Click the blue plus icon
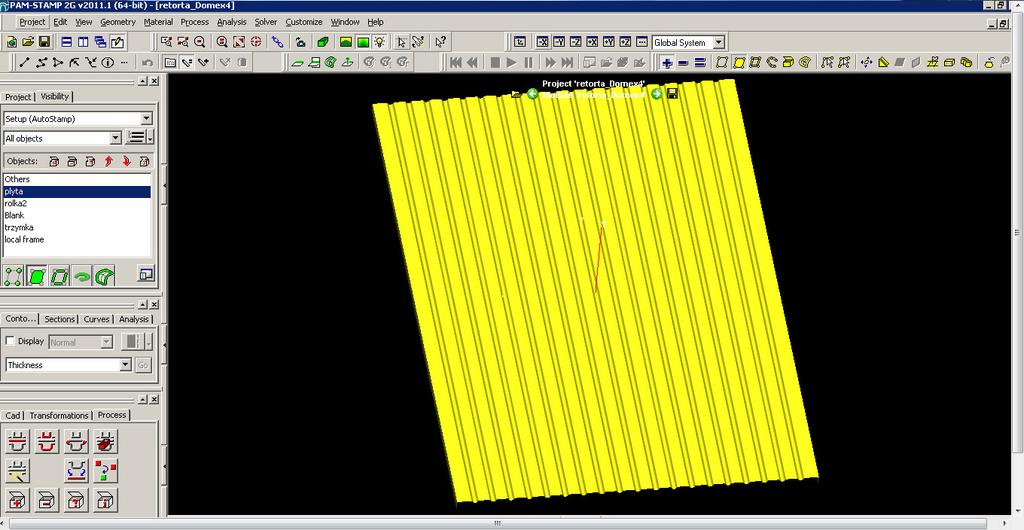The width and height of the screenshot is (1024, 530). pyautogui.click(x=667, y=63)
